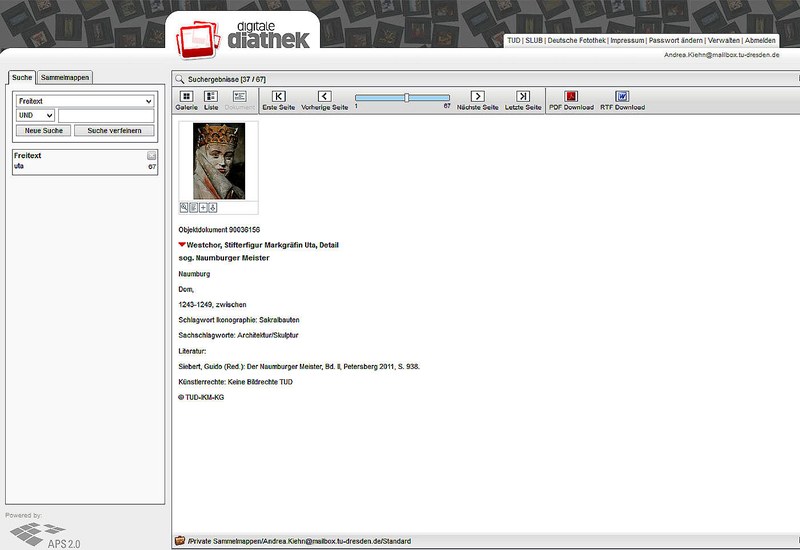Click the search term input field
The image size is (800, 550).
coord(106,116)
